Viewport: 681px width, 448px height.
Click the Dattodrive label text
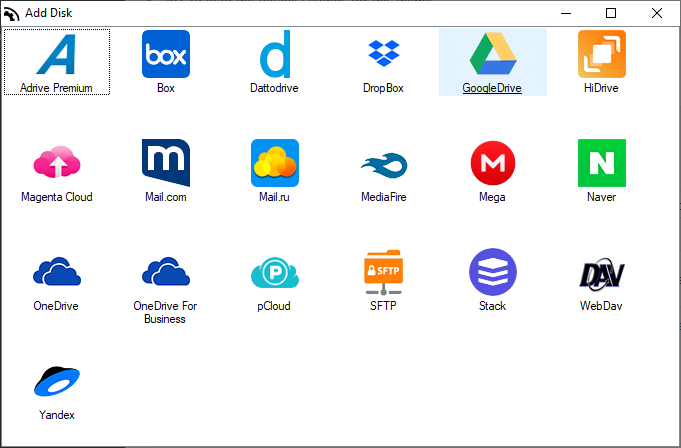[x=274, y=88]
